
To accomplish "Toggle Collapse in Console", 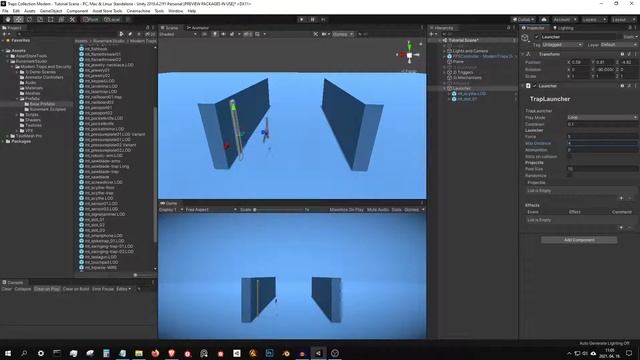I will click(x=23, y=289).
